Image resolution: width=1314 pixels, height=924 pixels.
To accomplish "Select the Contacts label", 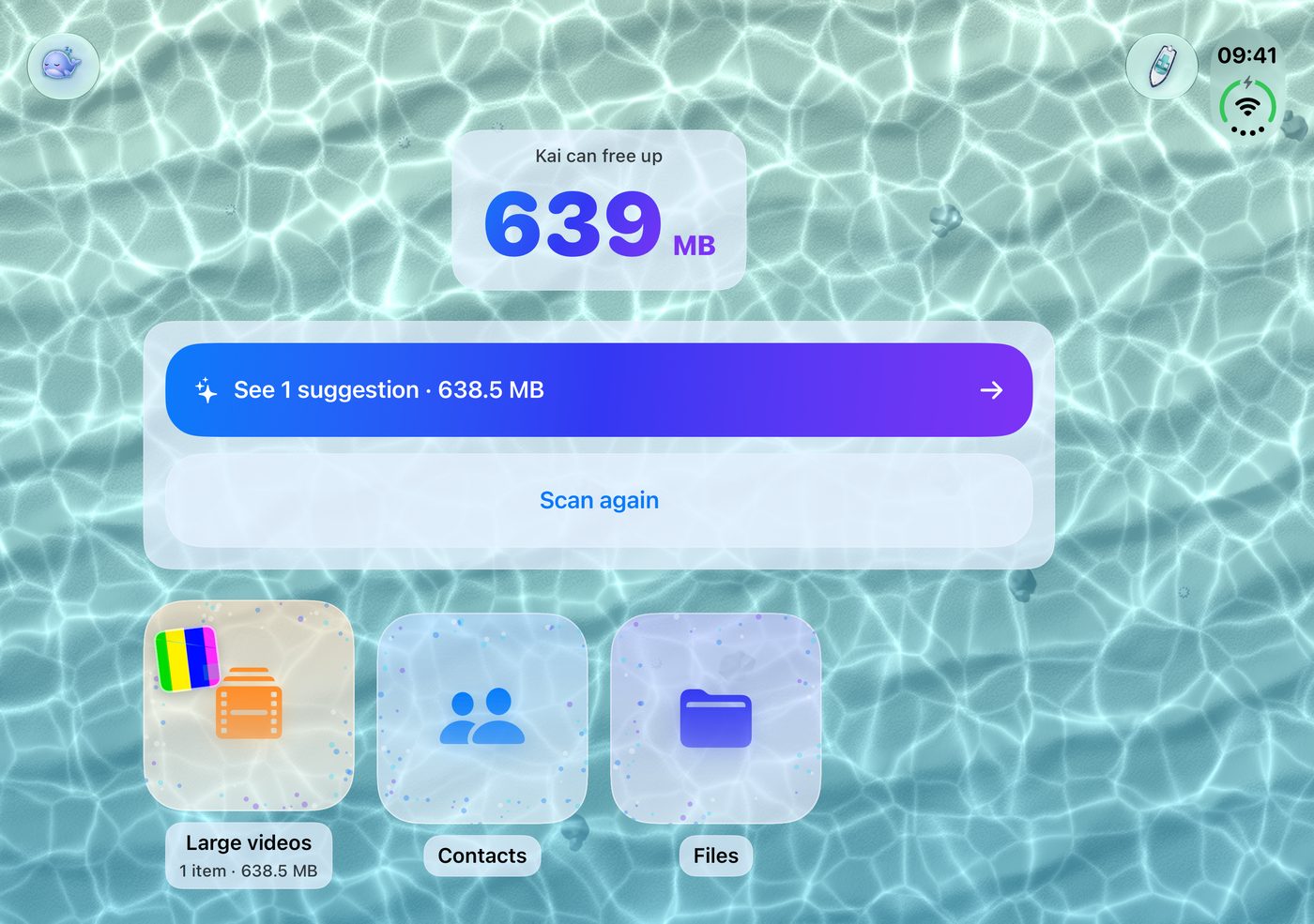I will pos(482,856).
